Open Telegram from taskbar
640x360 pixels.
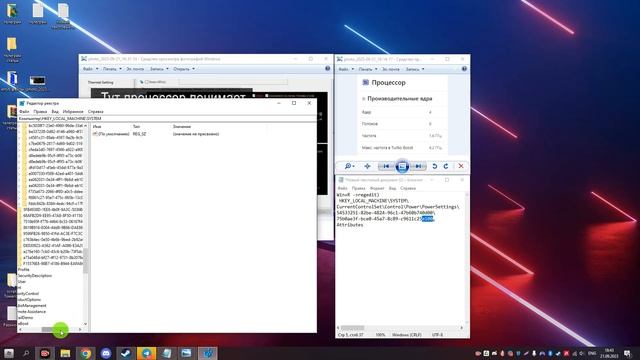pyautogui.click(x=147, y=353)
